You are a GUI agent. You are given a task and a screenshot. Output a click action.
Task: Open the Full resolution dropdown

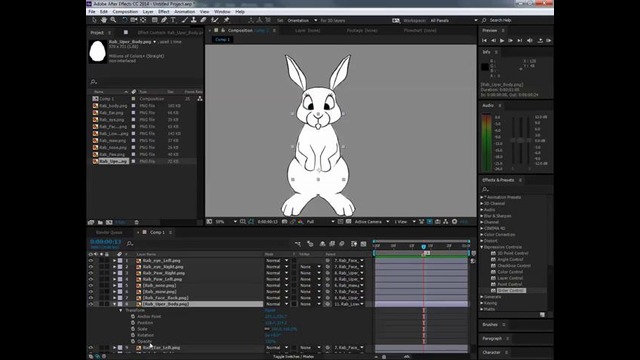coord(320,222)
